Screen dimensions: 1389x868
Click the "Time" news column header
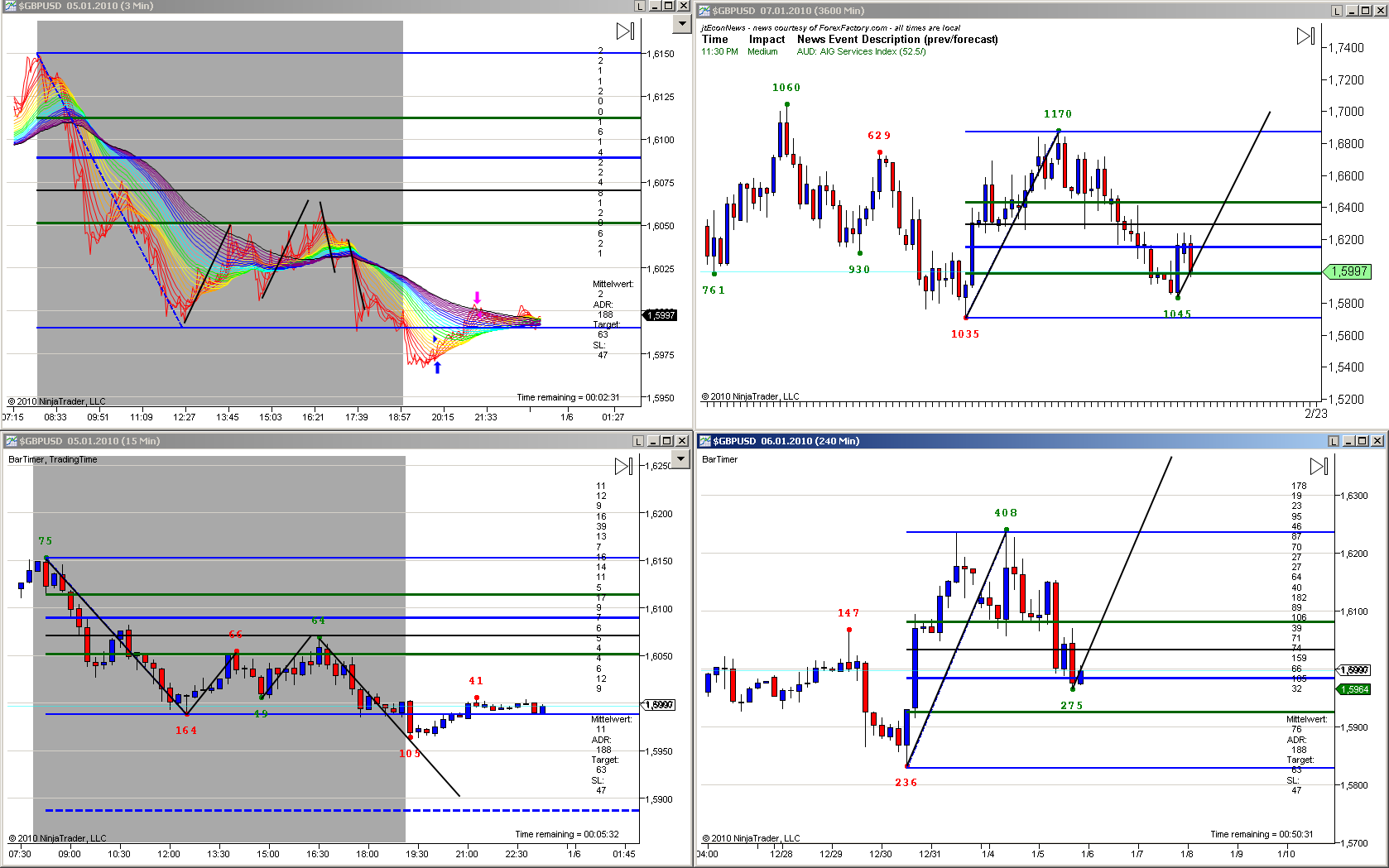click(x=715, y=40)
